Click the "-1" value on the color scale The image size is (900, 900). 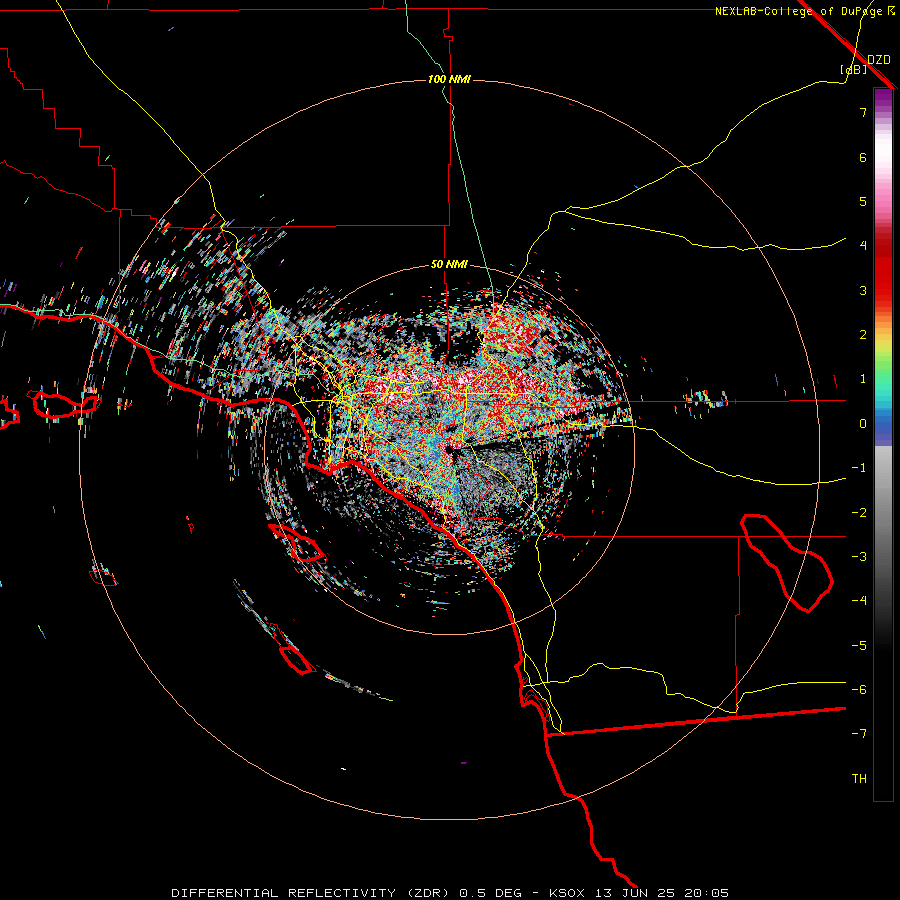click(x=859, y=468)
